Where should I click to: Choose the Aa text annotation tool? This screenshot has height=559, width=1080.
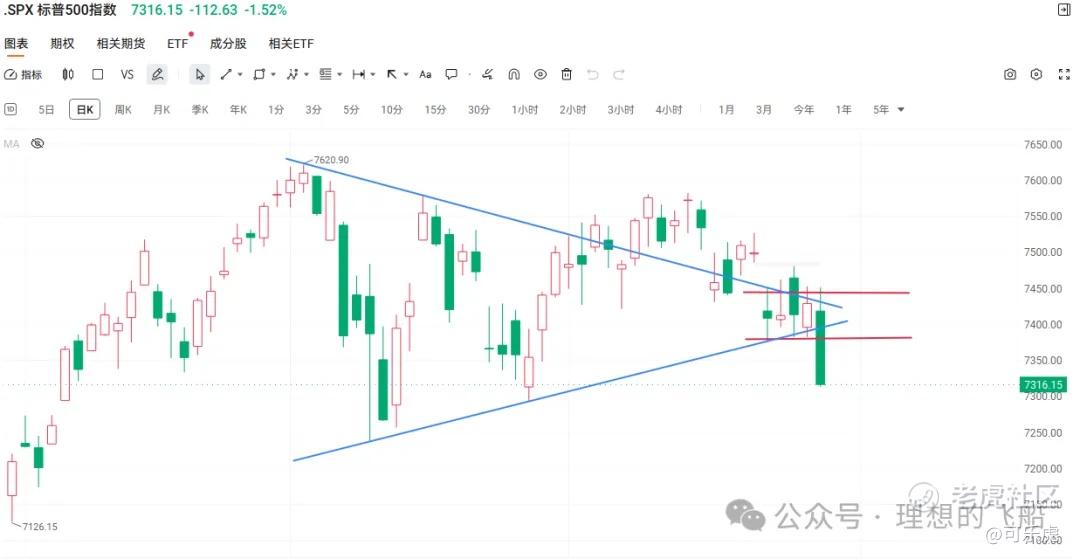[425, 74]
